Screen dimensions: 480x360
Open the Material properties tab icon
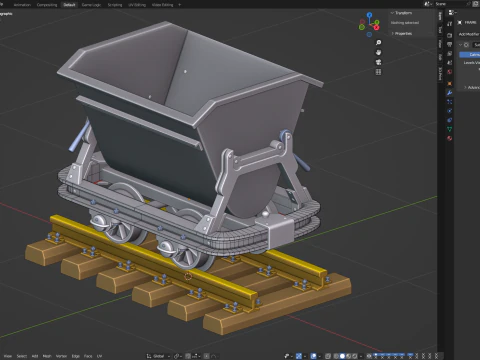click(x=450, y=138)
